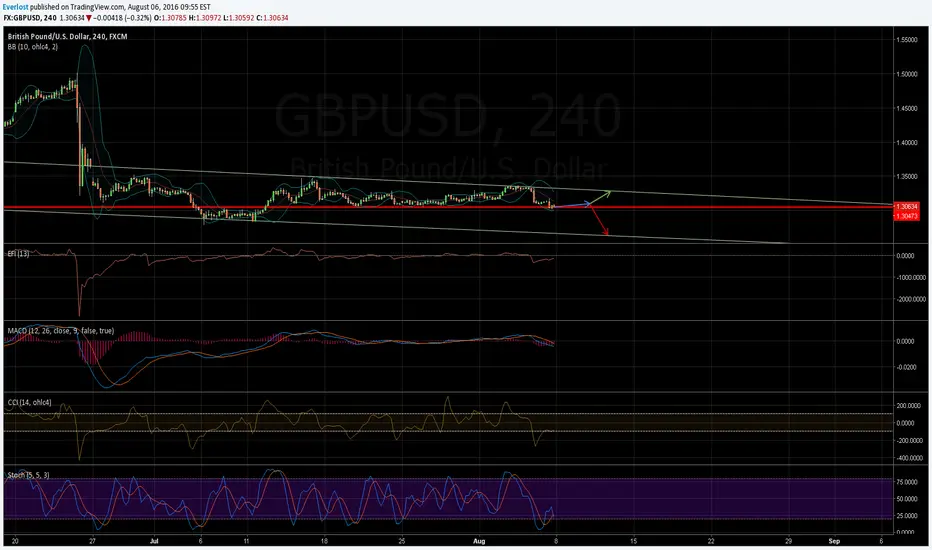Click the −0.00418 (−0.32%) change value
The image size is (932, 550).
(123, 18)
